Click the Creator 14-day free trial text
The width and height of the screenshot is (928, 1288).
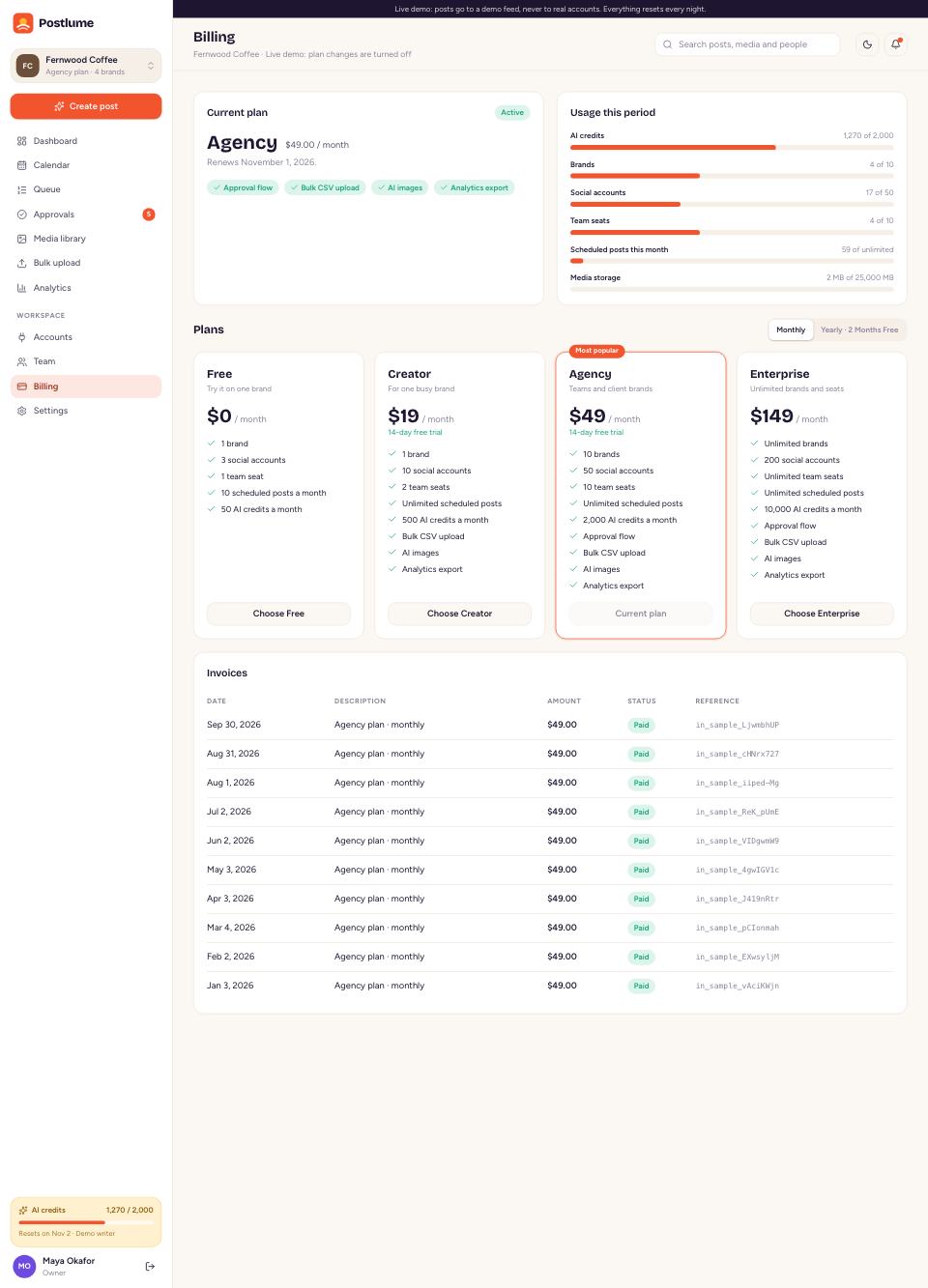click(415, 432)
